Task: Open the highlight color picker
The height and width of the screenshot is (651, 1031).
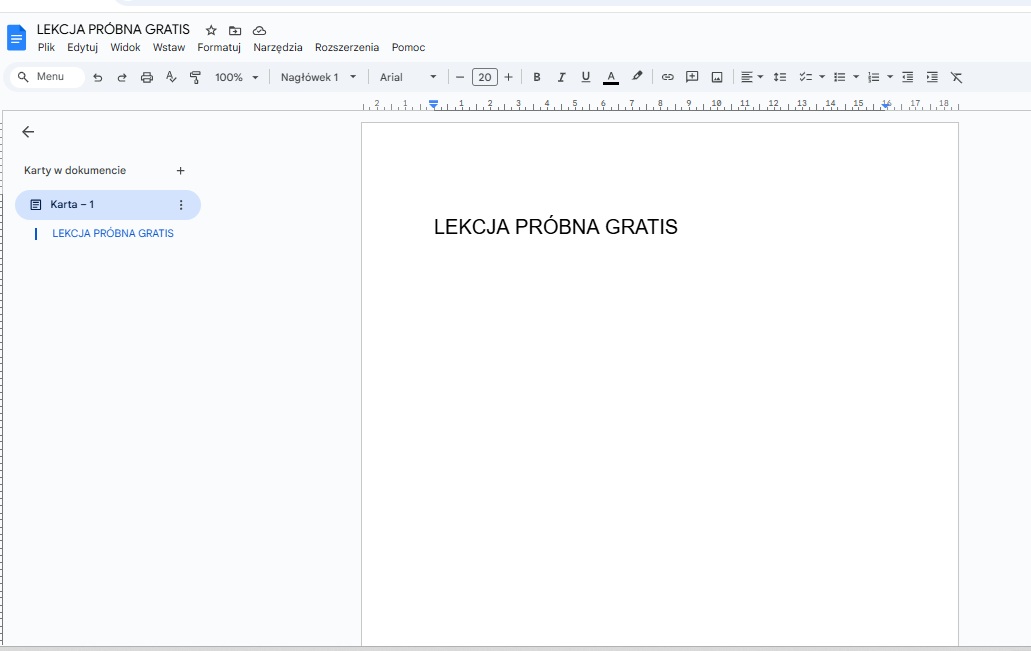Action: [636, 77]
